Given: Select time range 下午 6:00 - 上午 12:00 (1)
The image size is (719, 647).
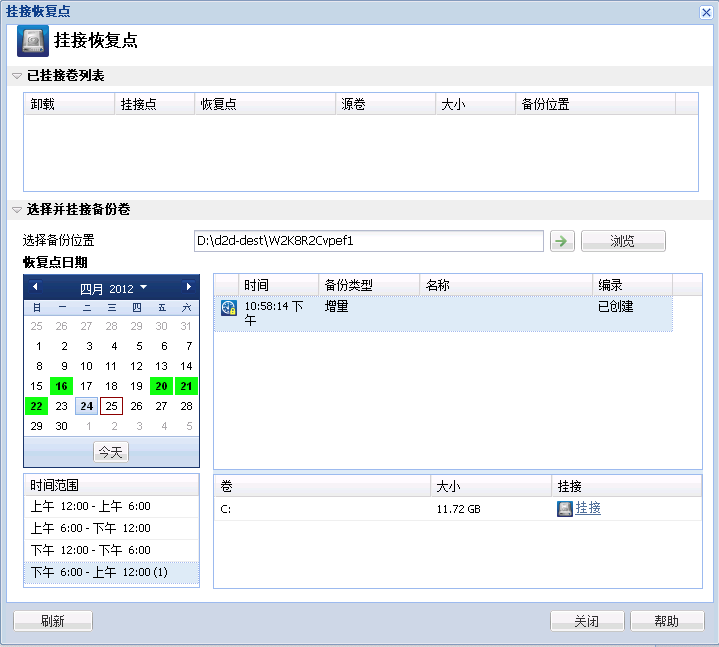Looking at the screenshot, I should [111, 572].
